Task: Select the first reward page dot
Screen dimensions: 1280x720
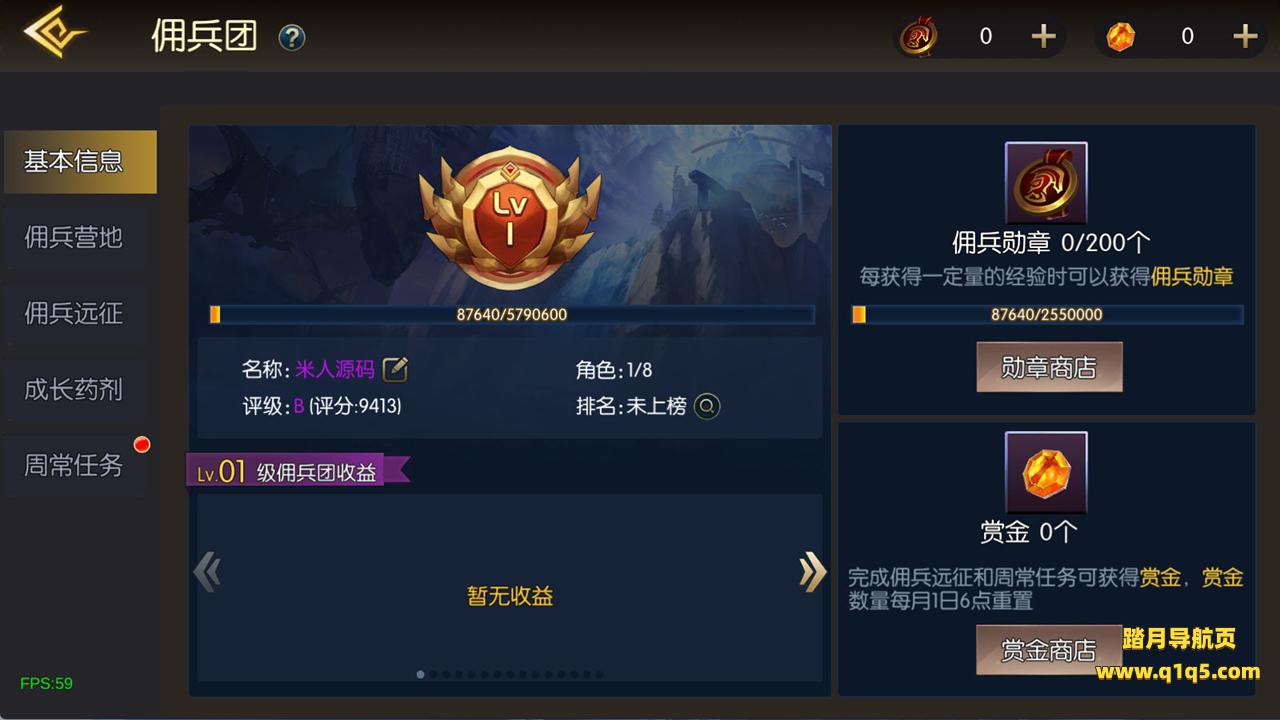Action: point(420,674)
